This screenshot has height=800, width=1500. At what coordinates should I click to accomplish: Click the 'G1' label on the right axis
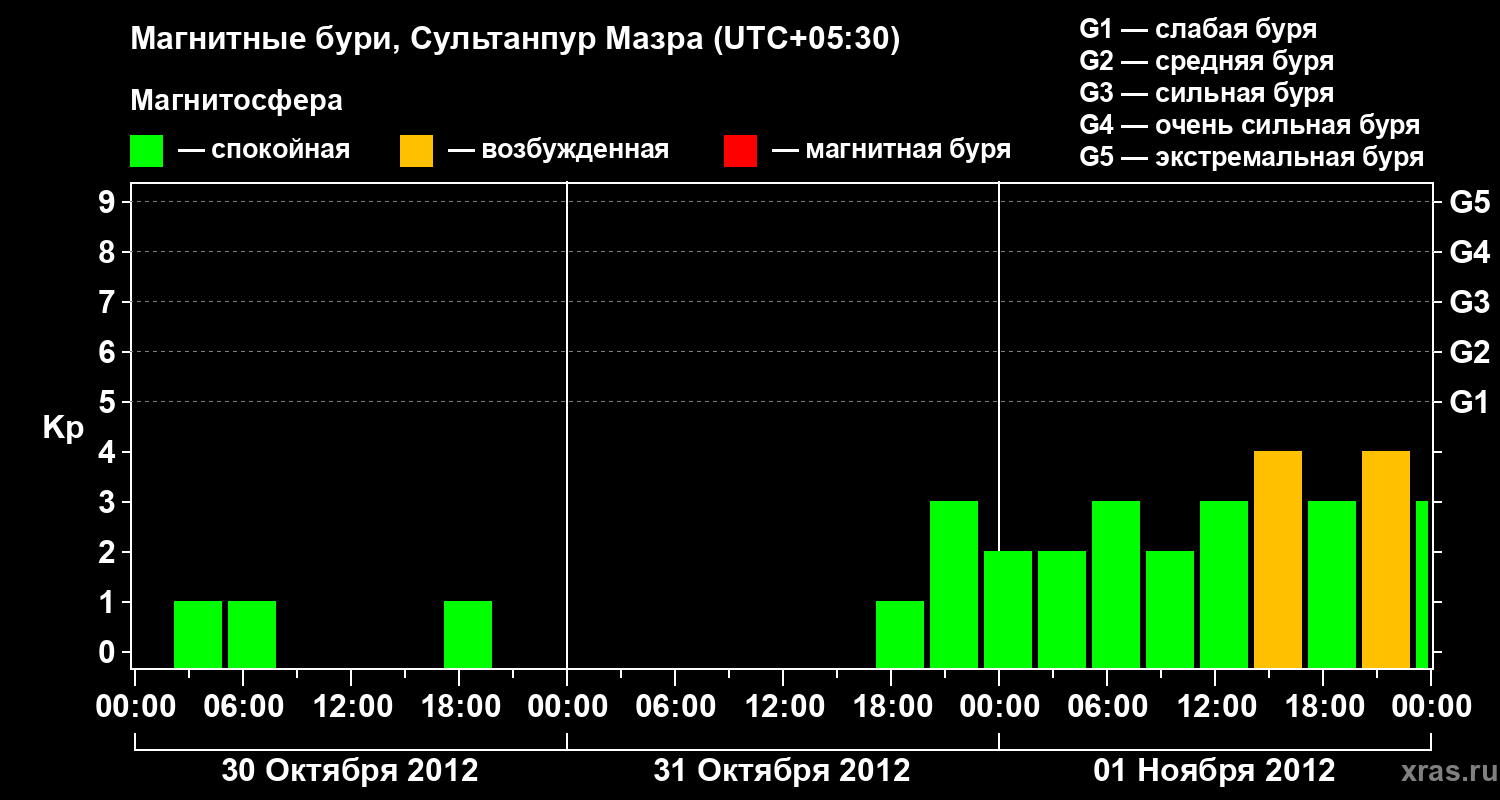(1469, 403)
